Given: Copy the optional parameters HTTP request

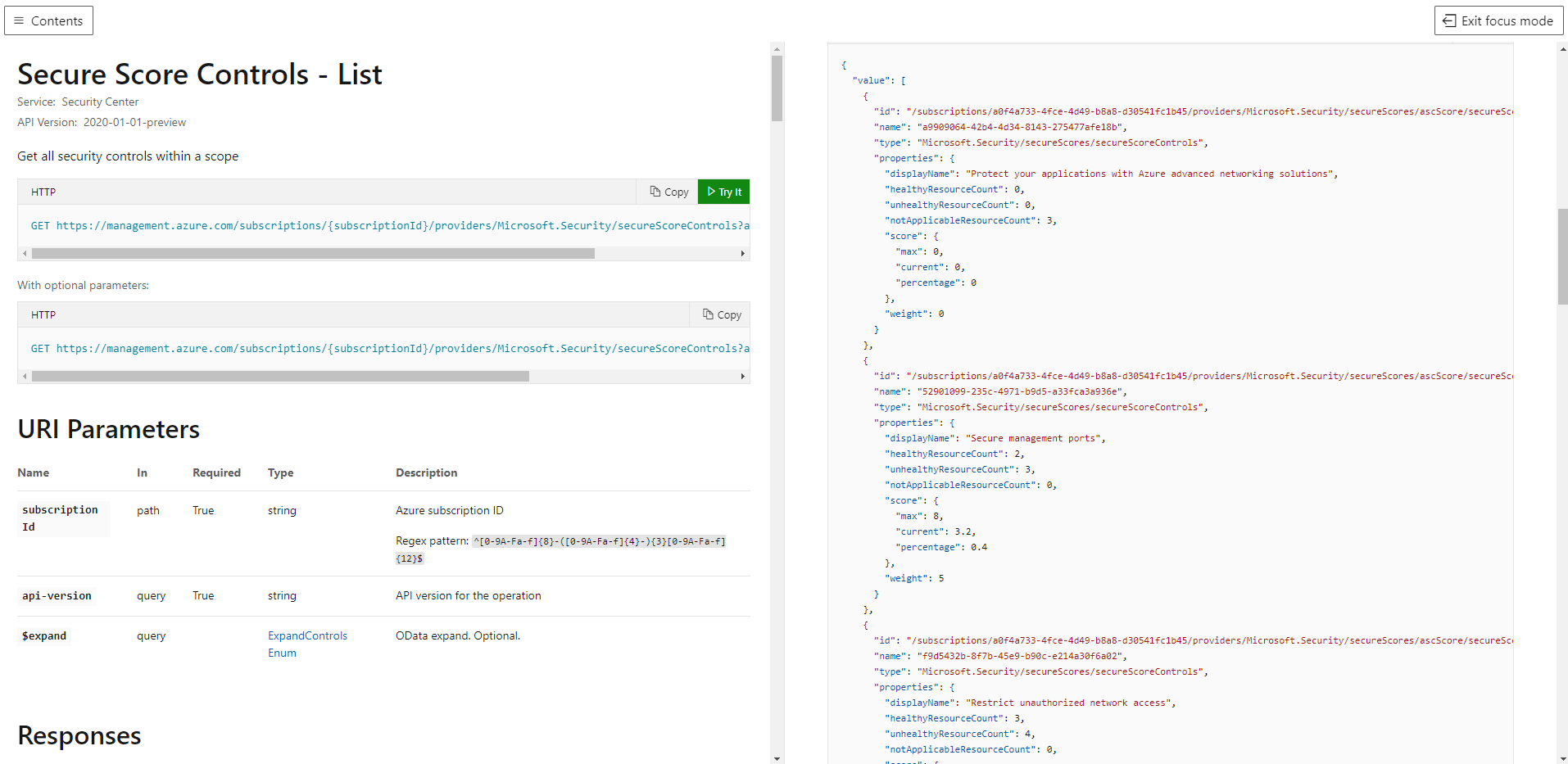Looking at the screenshot, I should pyautogui.click(x=722, y=314).
